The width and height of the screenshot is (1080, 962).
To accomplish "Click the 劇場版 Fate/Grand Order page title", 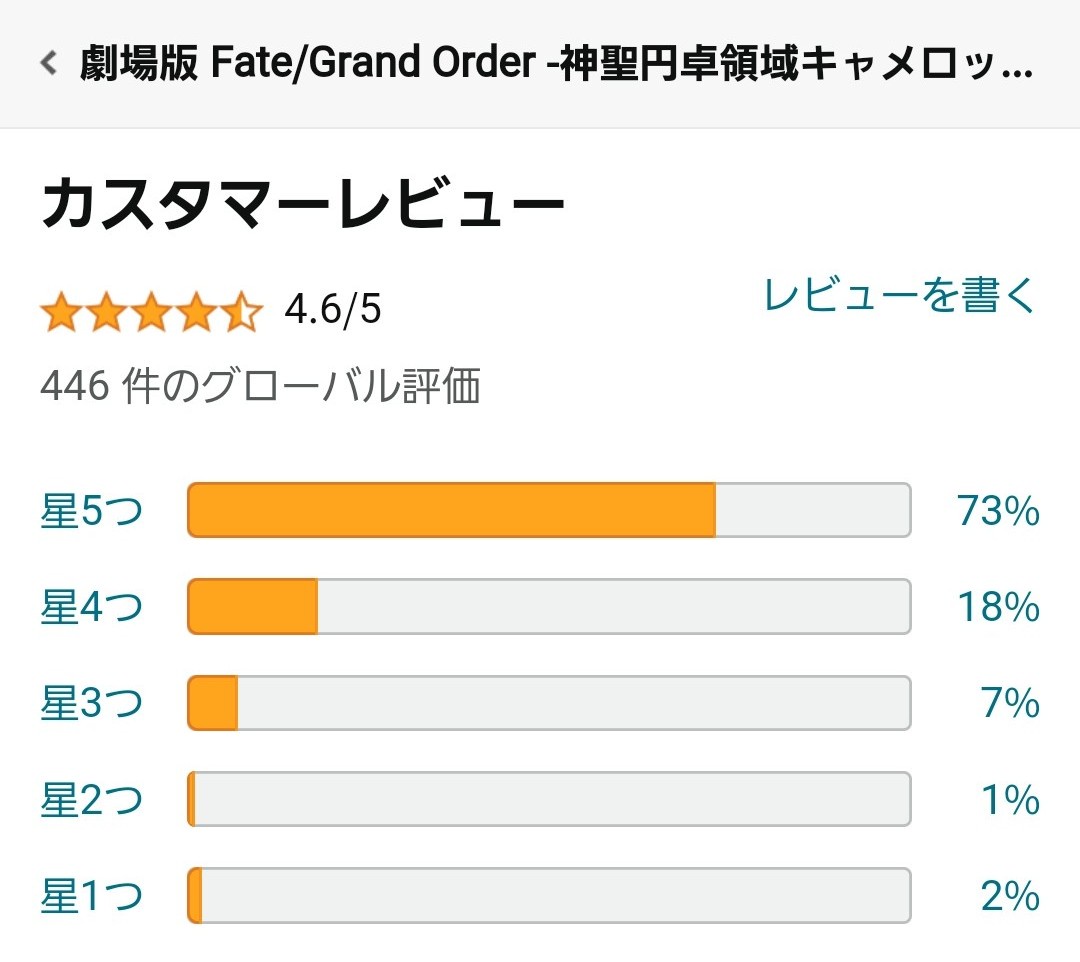I will tap(557, 63).
